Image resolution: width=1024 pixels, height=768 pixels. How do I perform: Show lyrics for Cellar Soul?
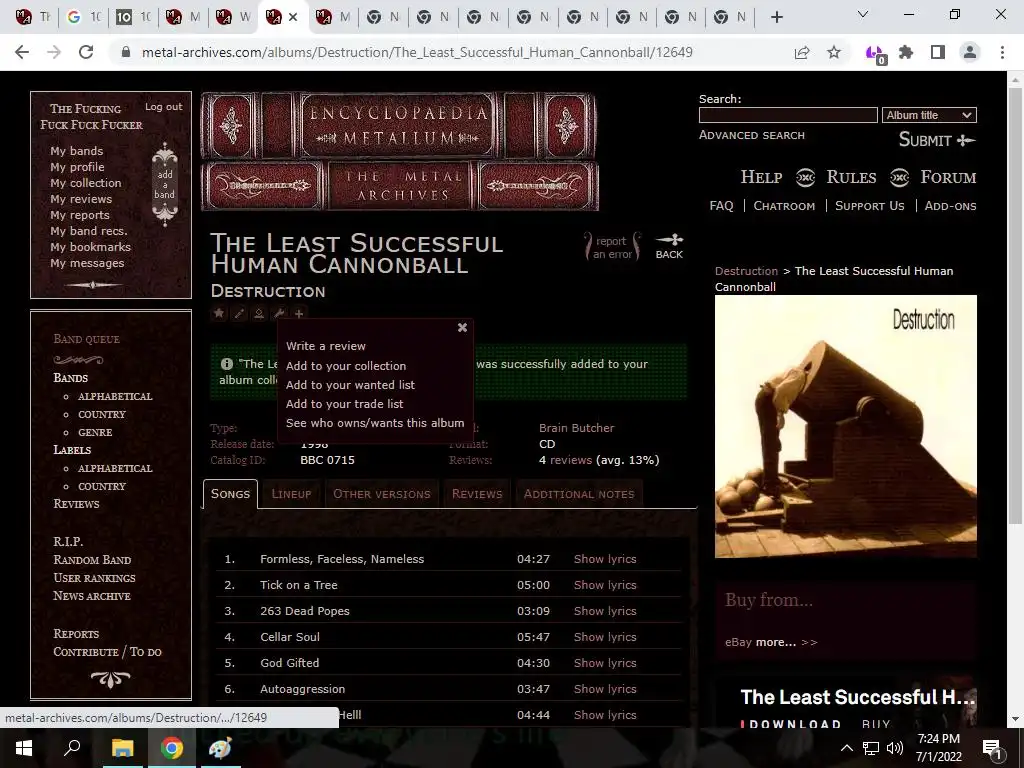point(605,637)
